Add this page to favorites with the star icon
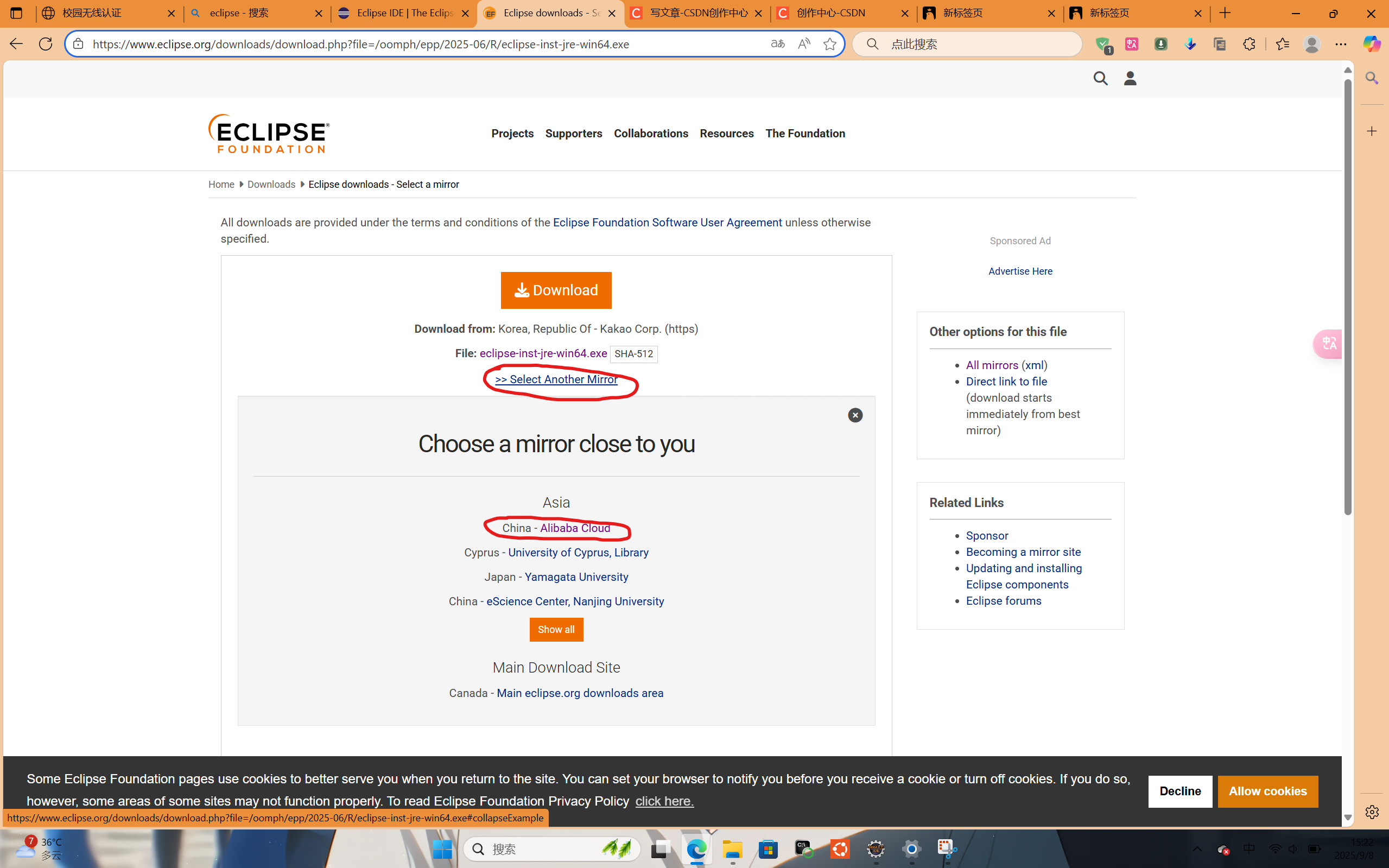1389x868 pixels. pos(829,44)
